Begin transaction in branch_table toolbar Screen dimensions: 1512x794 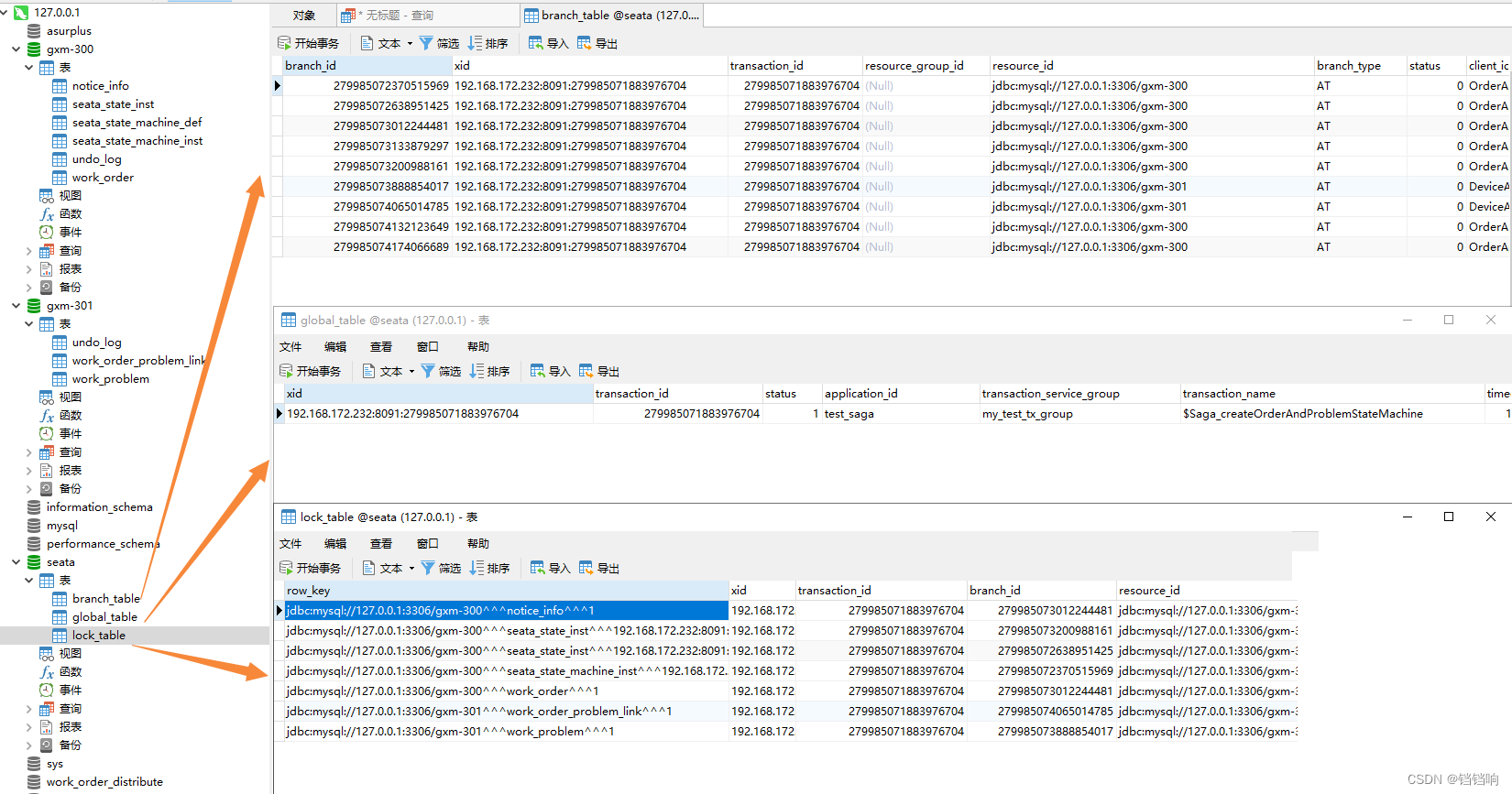[308, 43]
